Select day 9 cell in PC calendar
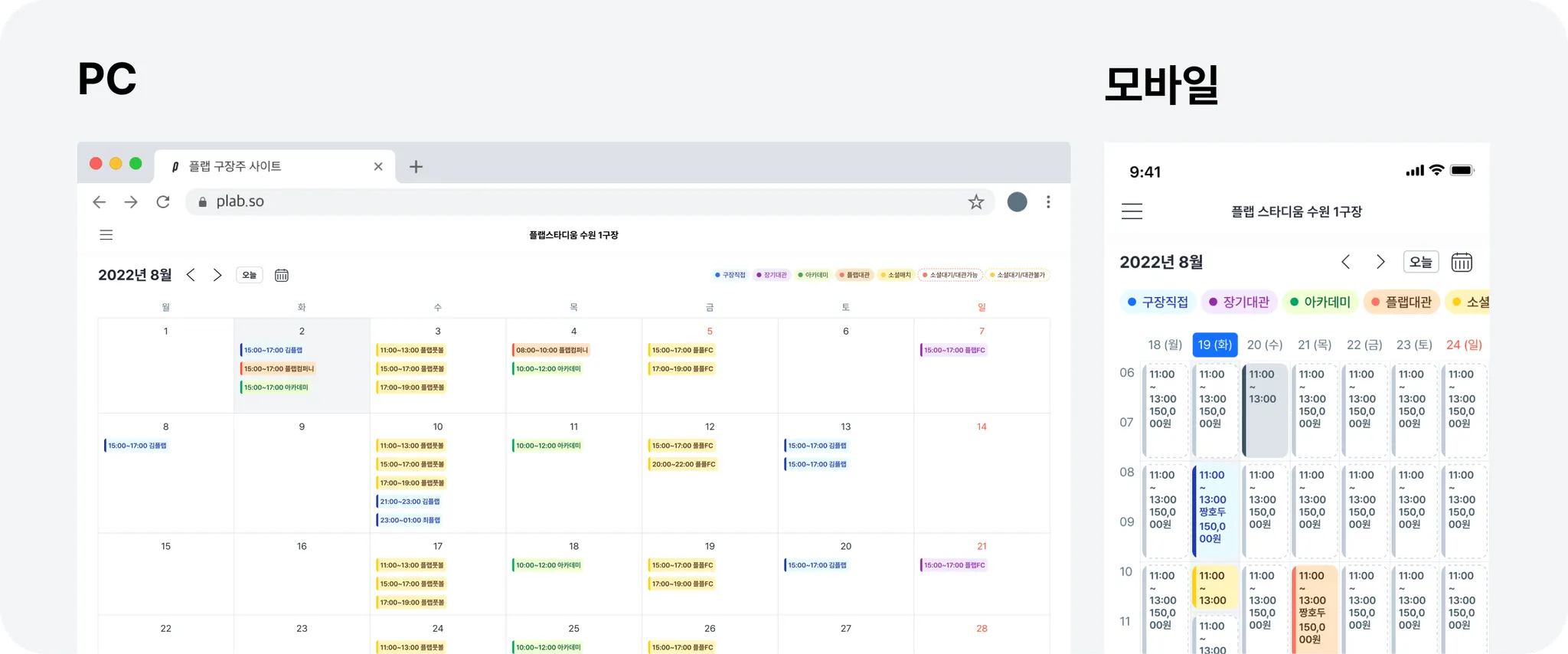The height and width of the screenshot is (654, 1568). point(302,473)
